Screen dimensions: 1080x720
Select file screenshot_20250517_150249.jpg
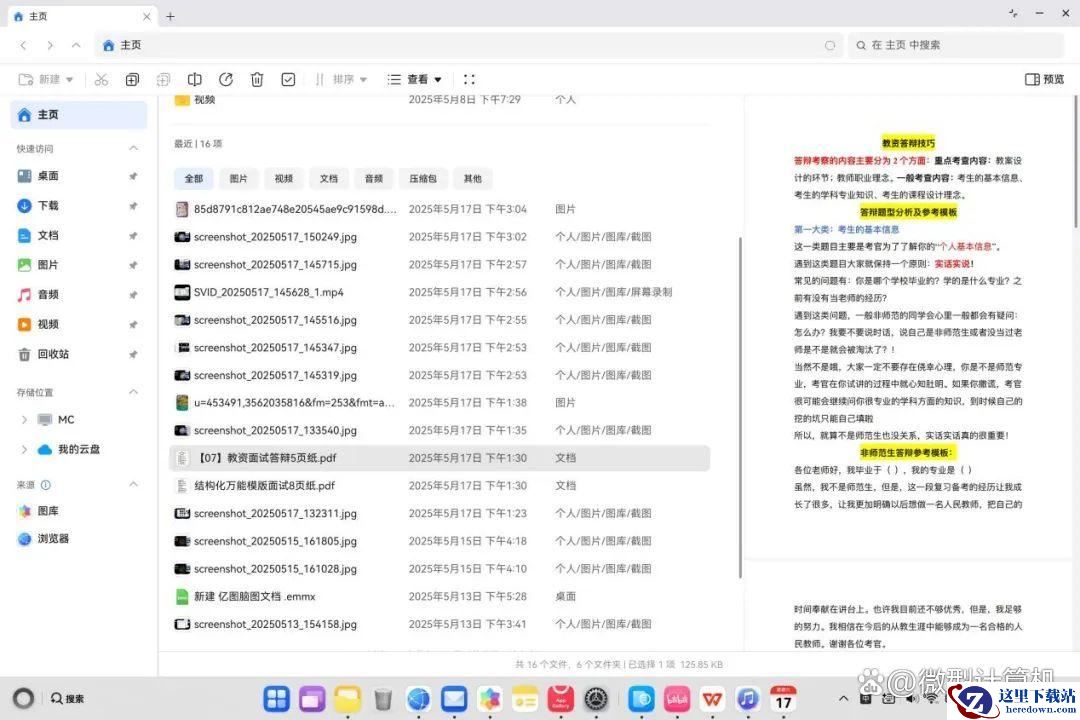439,237
